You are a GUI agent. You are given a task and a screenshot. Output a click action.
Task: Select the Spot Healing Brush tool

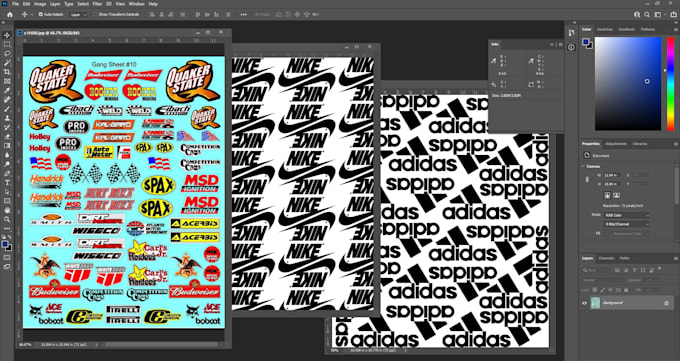pos(7,99)
